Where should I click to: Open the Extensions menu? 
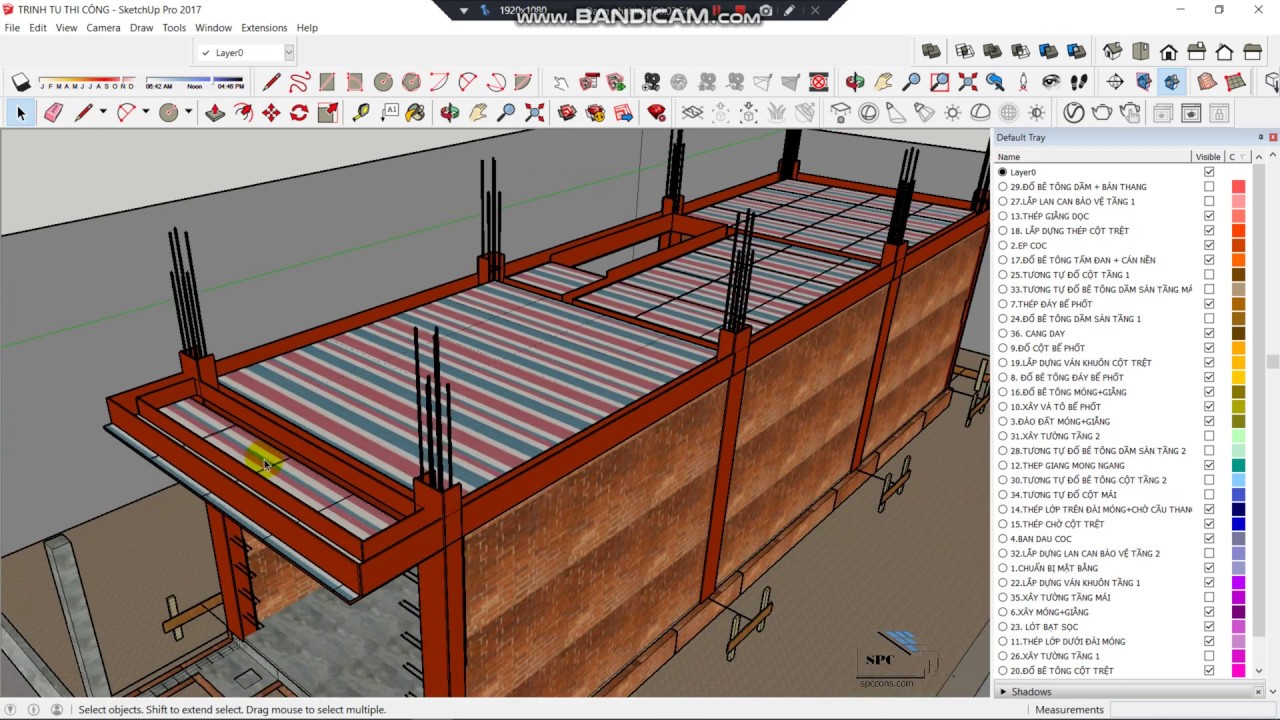pos(264,28)
